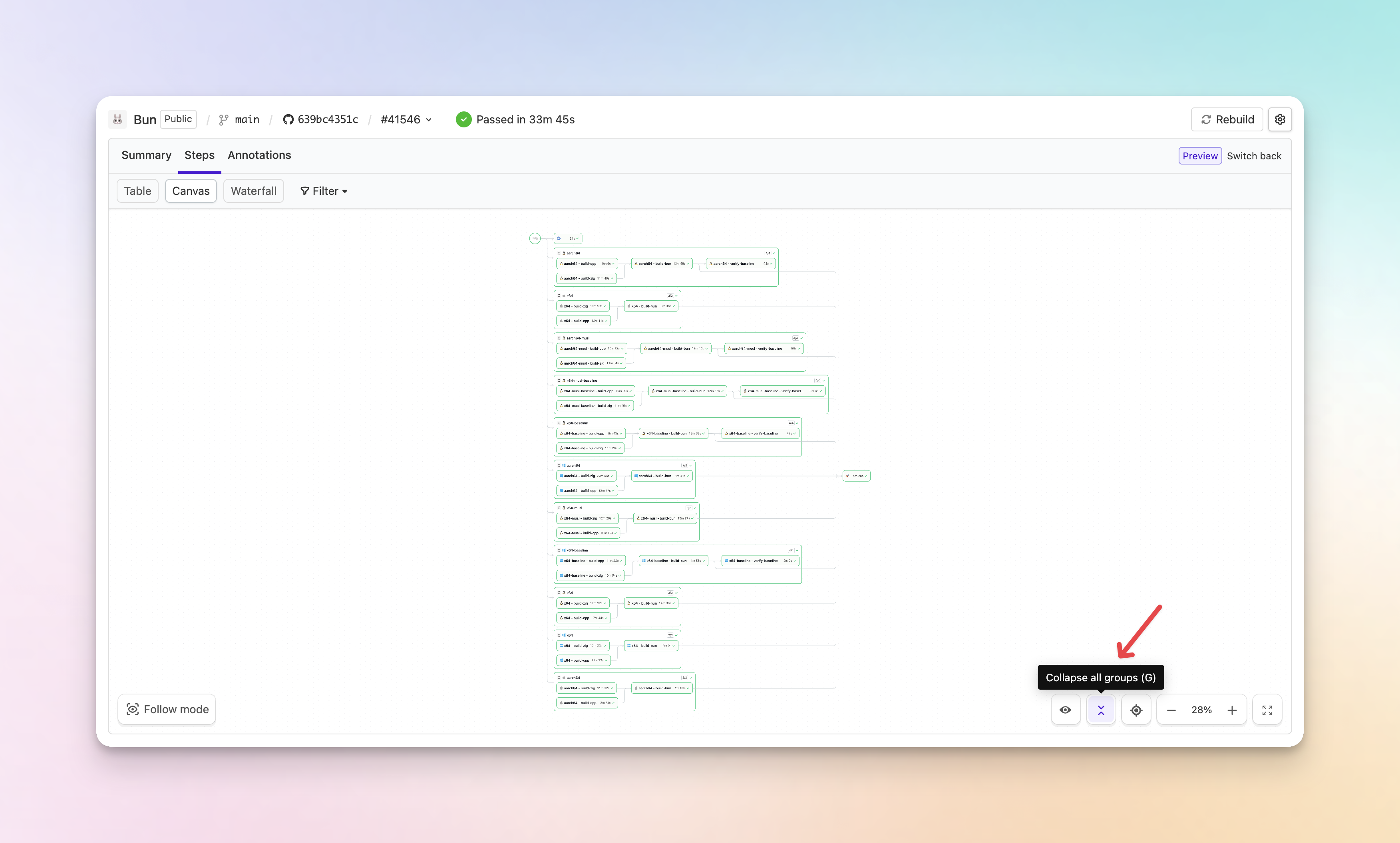Toggle the eye visibility icon in canvas controls

[x=1065, y=710]
